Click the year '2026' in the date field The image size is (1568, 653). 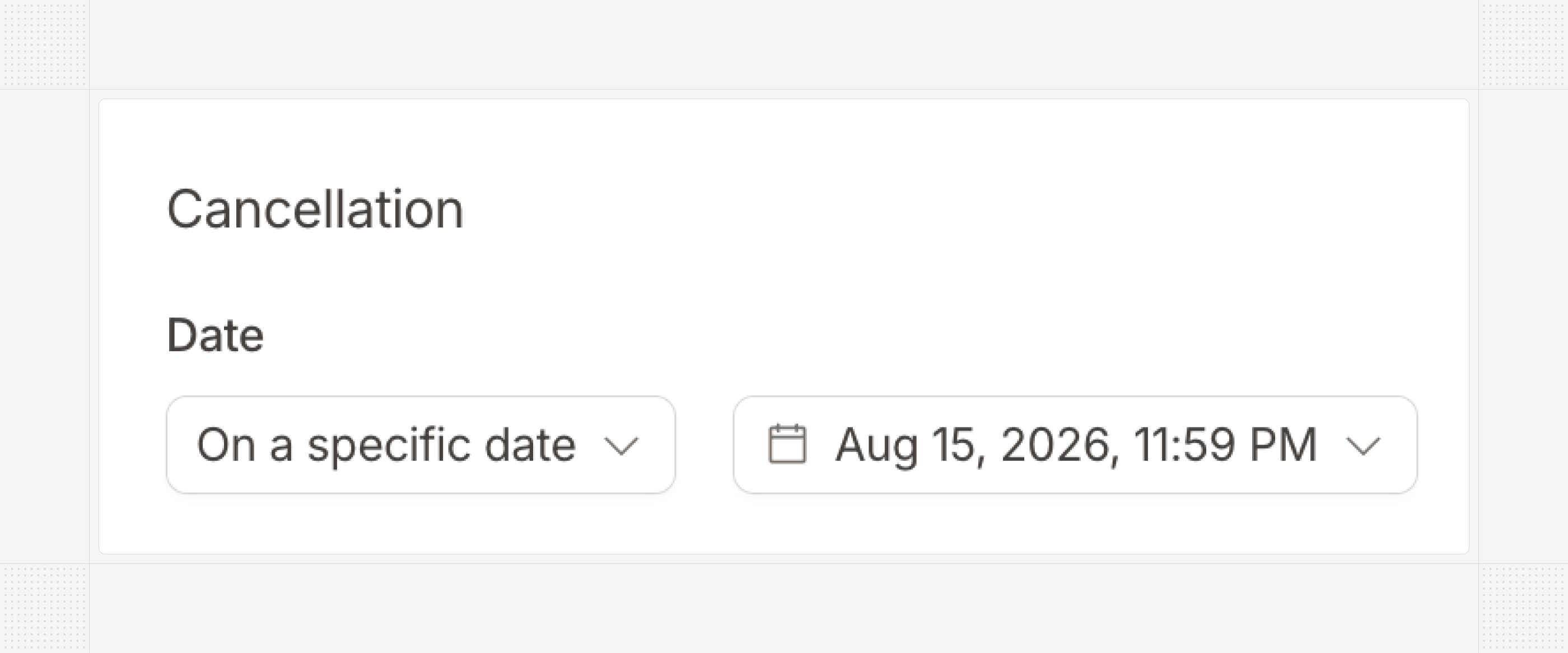point(1059,445)
